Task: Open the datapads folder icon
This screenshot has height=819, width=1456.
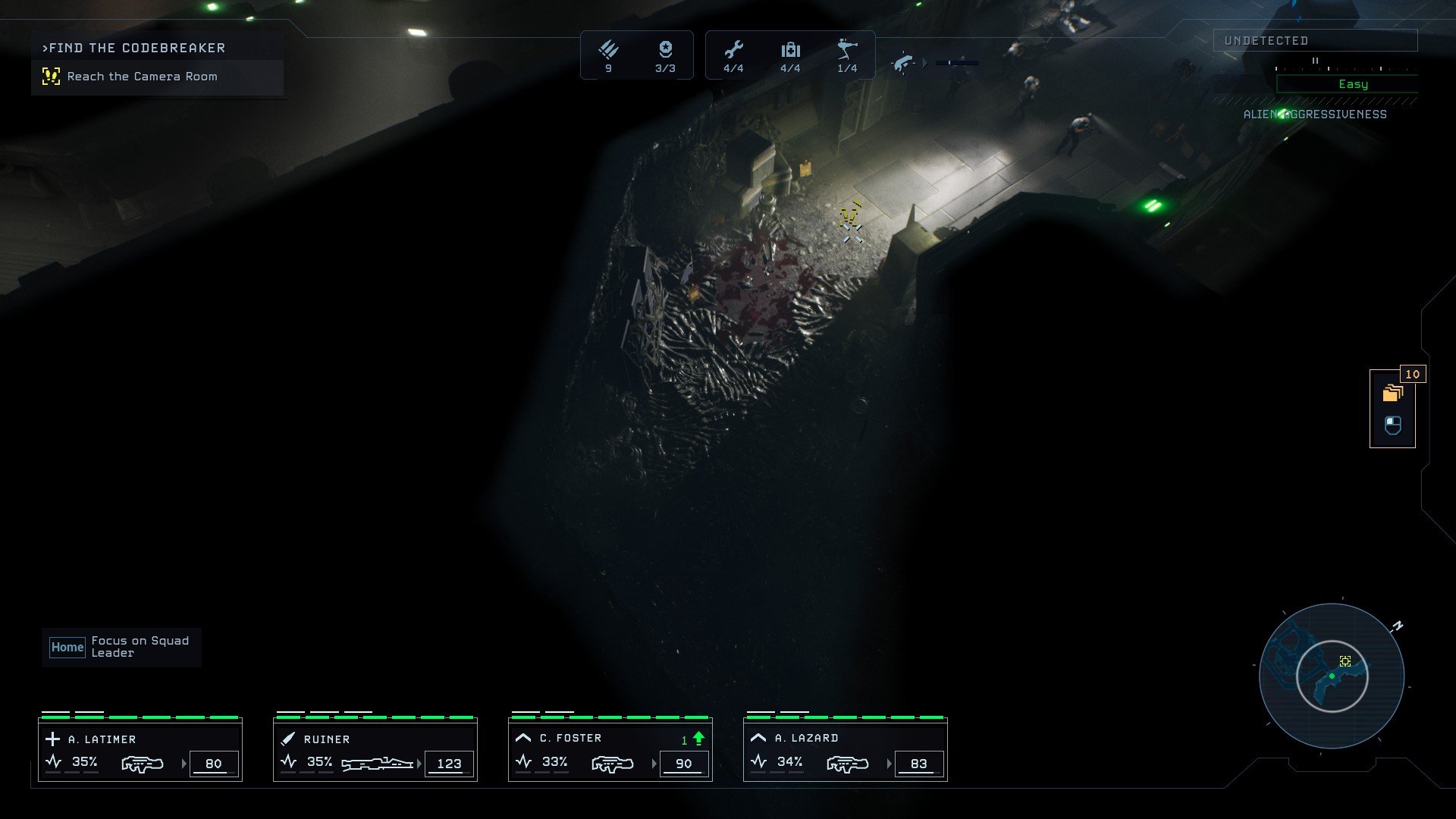Action: pyautogui.click(x=1392, y=393)
